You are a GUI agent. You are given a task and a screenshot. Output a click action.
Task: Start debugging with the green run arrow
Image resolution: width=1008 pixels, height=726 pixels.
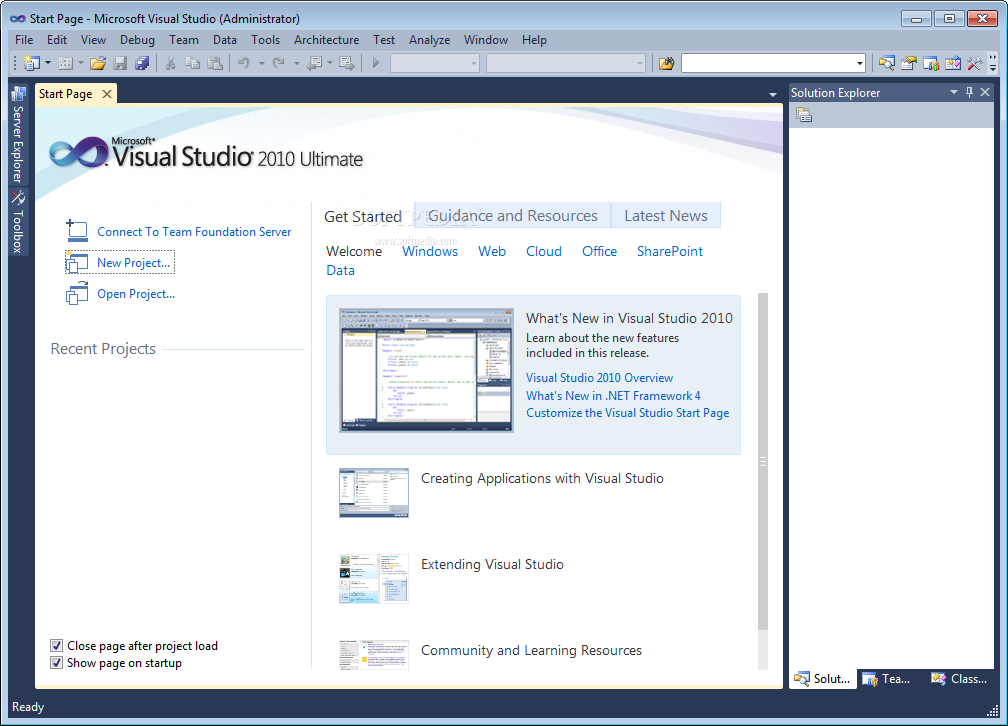[375, 63]
